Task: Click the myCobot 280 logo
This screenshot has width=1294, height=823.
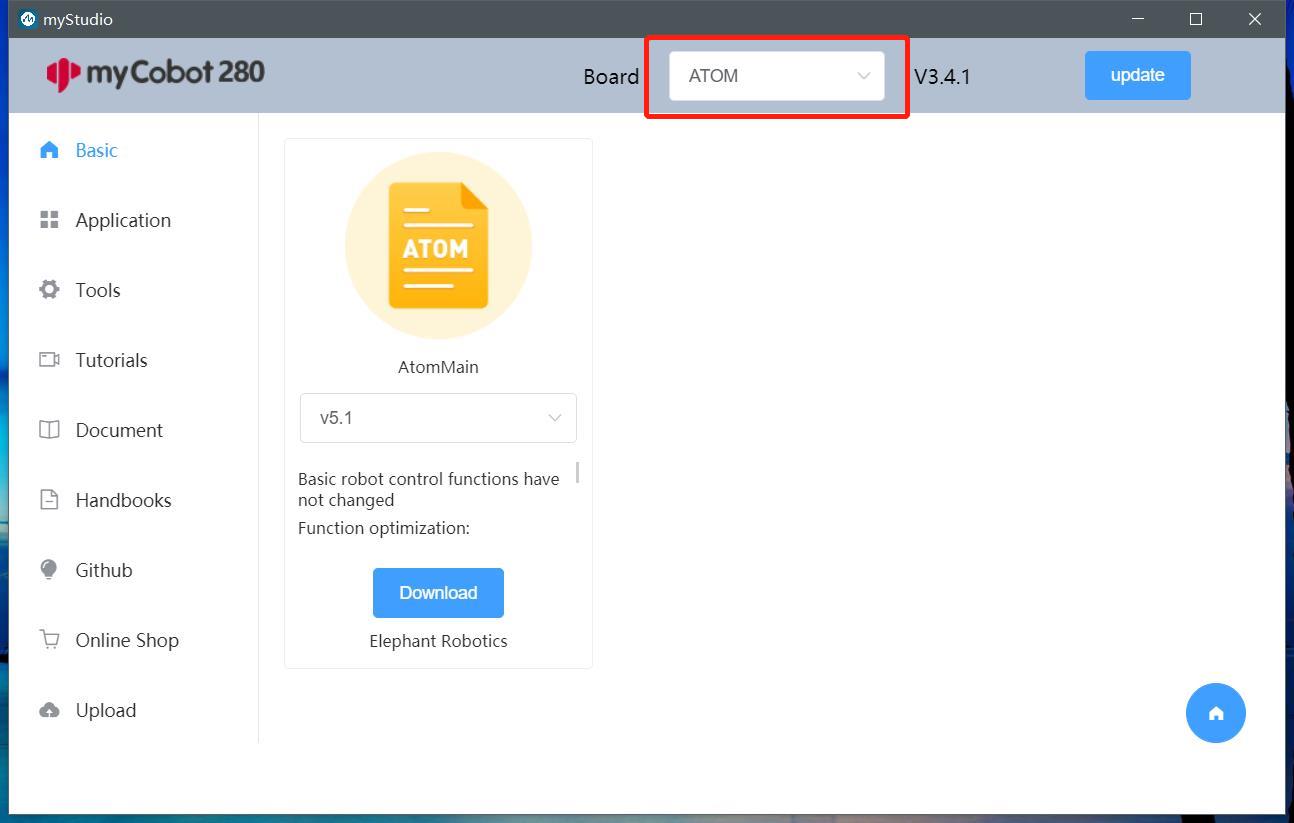Action: click(x=156, y=73)
